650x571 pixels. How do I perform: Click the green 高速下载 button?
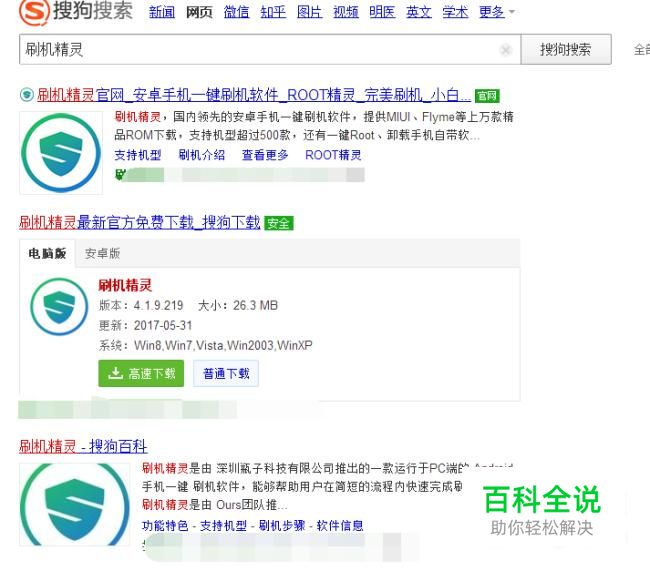pyautogui.click(x=141, y=374)
